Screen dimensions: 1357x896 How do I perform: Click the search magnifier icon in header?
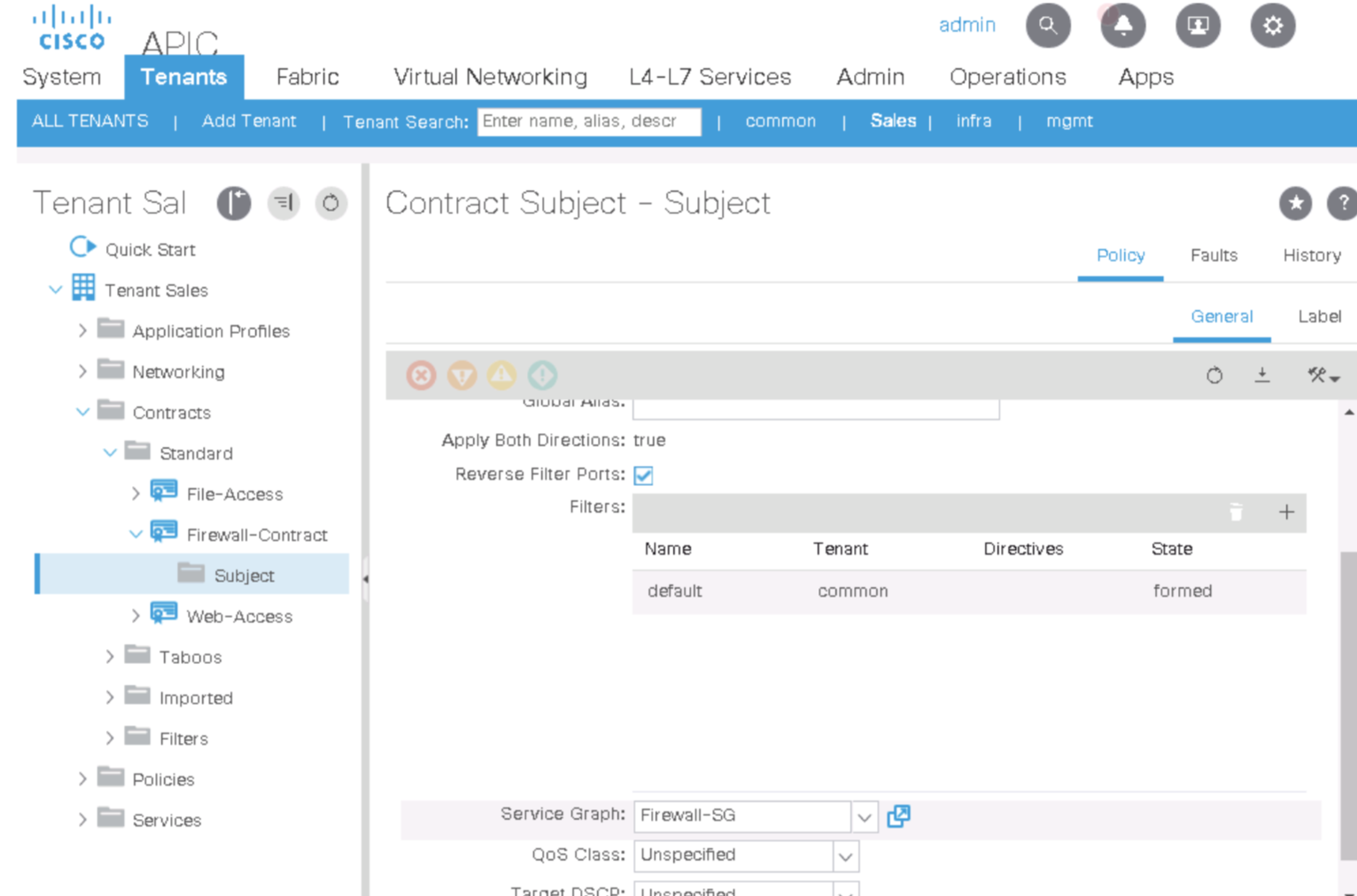click(1048, 26)
